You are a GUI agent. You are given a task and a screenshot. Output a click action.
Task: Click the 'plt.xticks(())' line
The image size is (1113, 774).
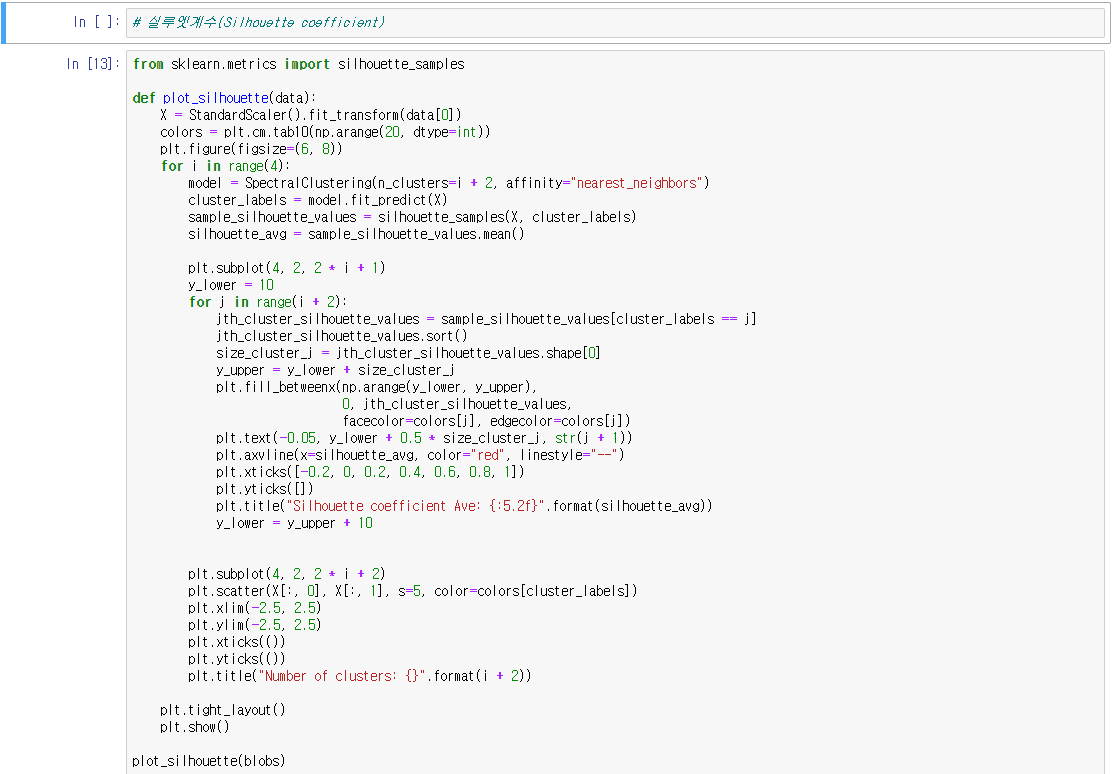[x=237, y=643]
